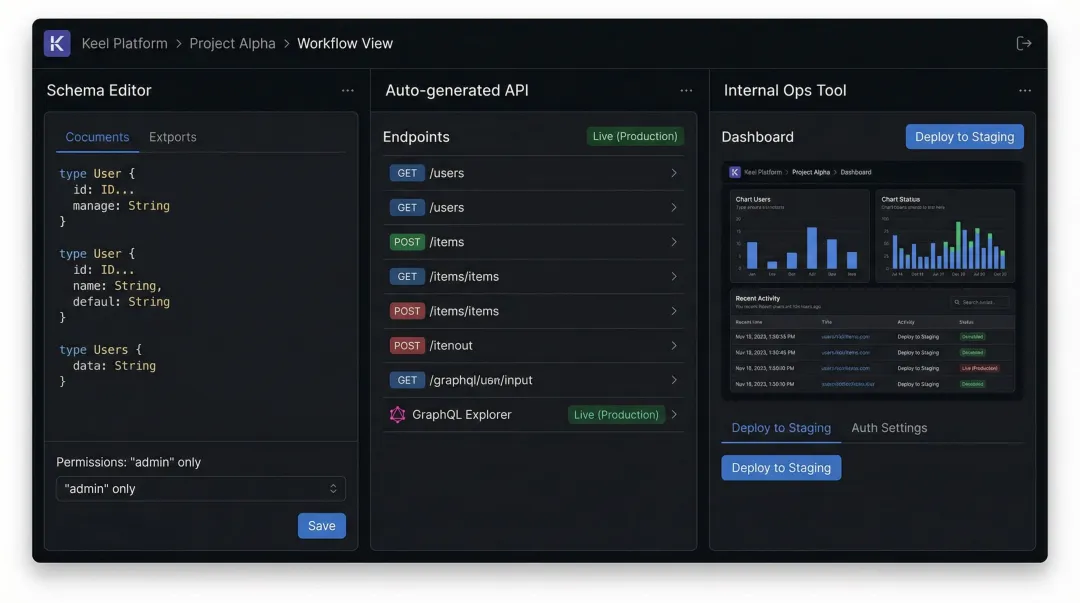Open the Schema Editor panel overflow menu
The height and width of the screenshot is (603, 1080).
coord(347,90)
